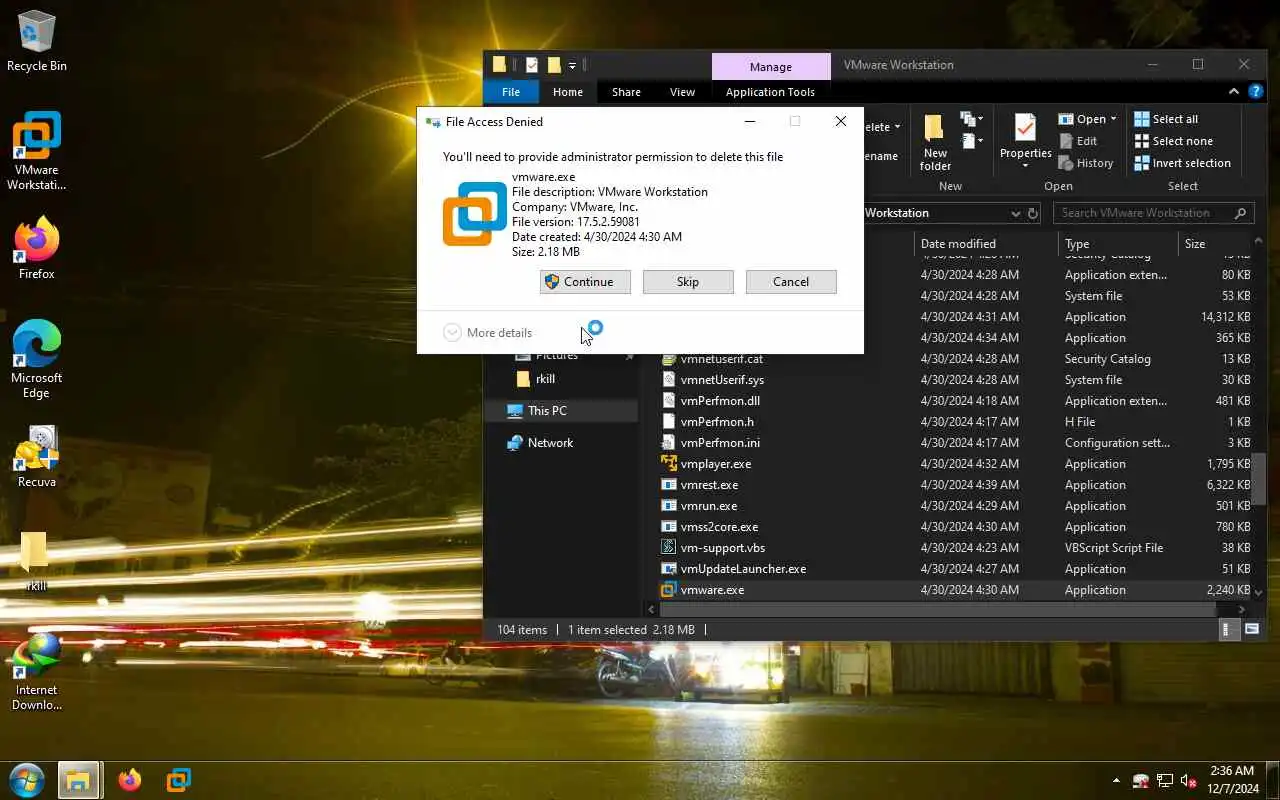The height and width of the screenshot is (800, 1280).
Task: Click Invert selection in ribbon
Action: point(1182,163)
